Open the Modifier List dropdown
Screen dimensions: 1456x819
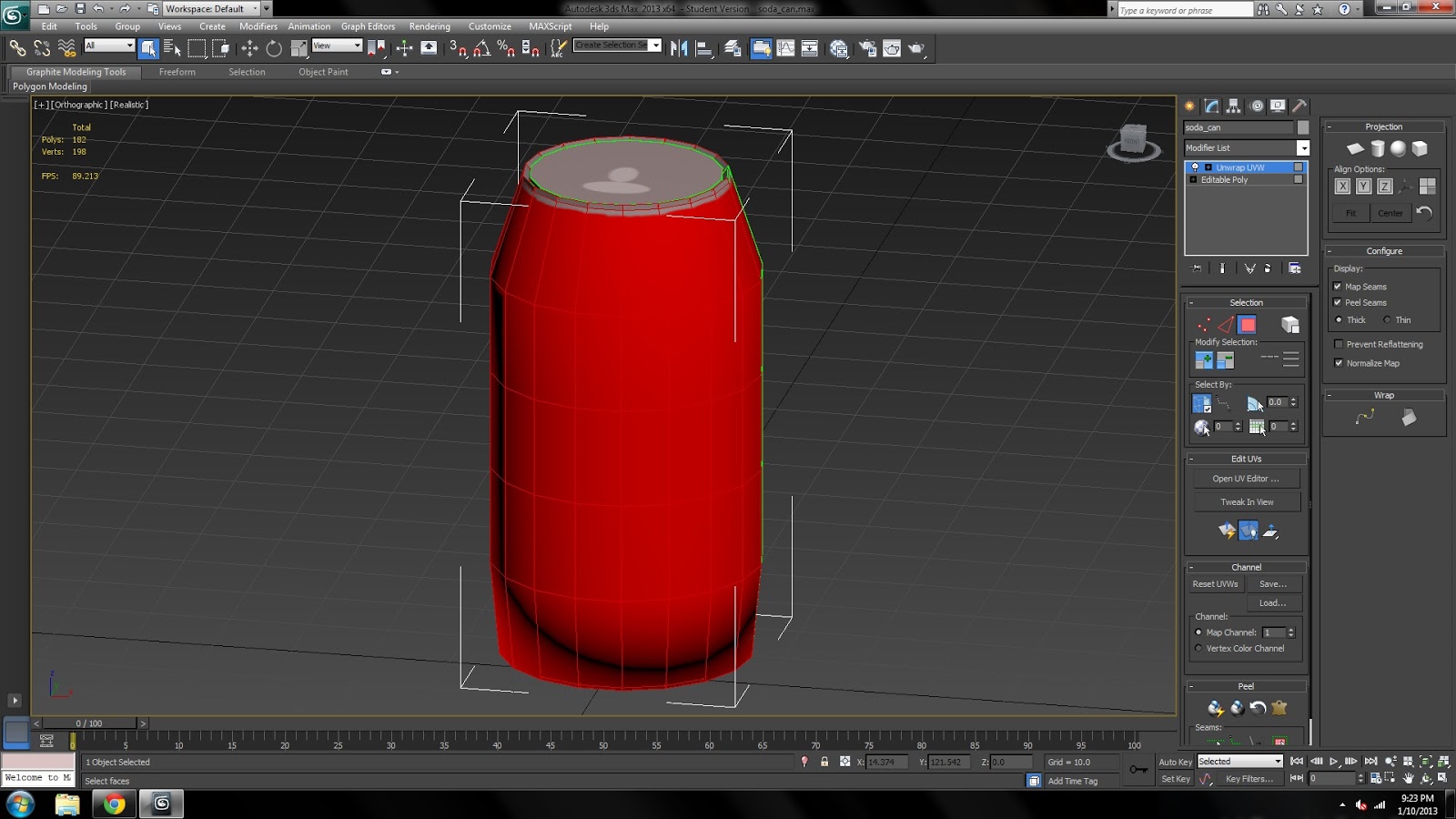1304,147
